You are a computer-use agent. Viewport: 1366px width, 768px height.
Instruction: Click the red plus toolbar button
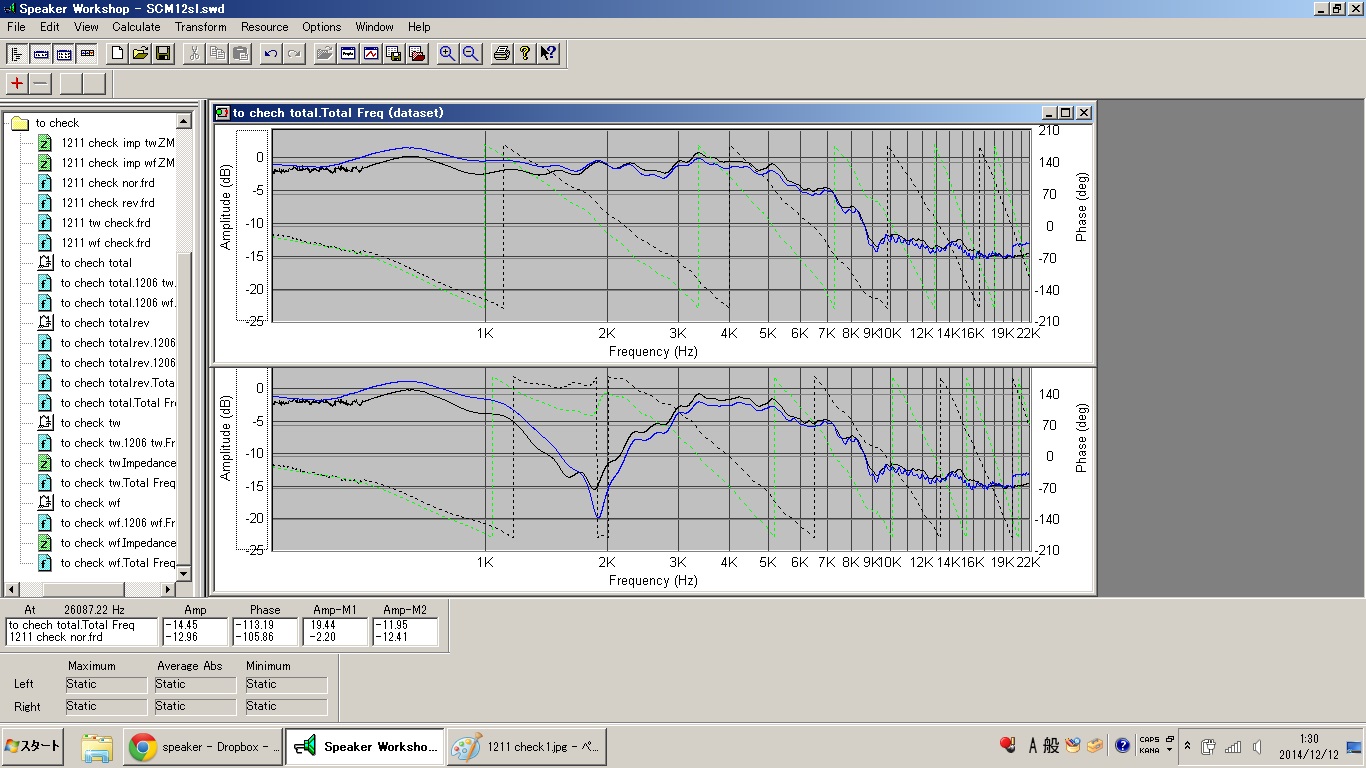[x=17, y=84]
